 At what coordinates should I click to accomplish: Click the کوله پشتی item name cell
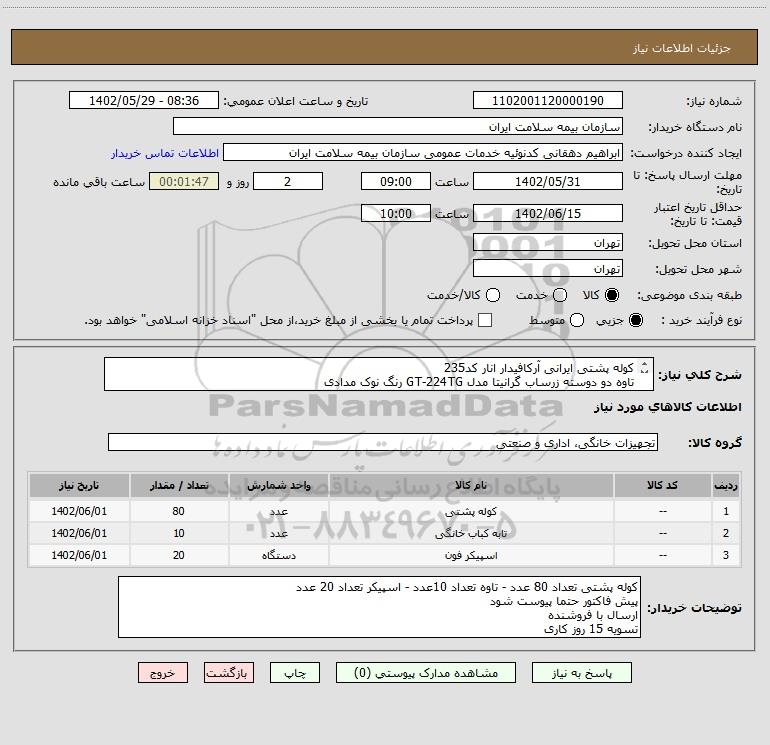pyautogui.click(x=471, y=511)
